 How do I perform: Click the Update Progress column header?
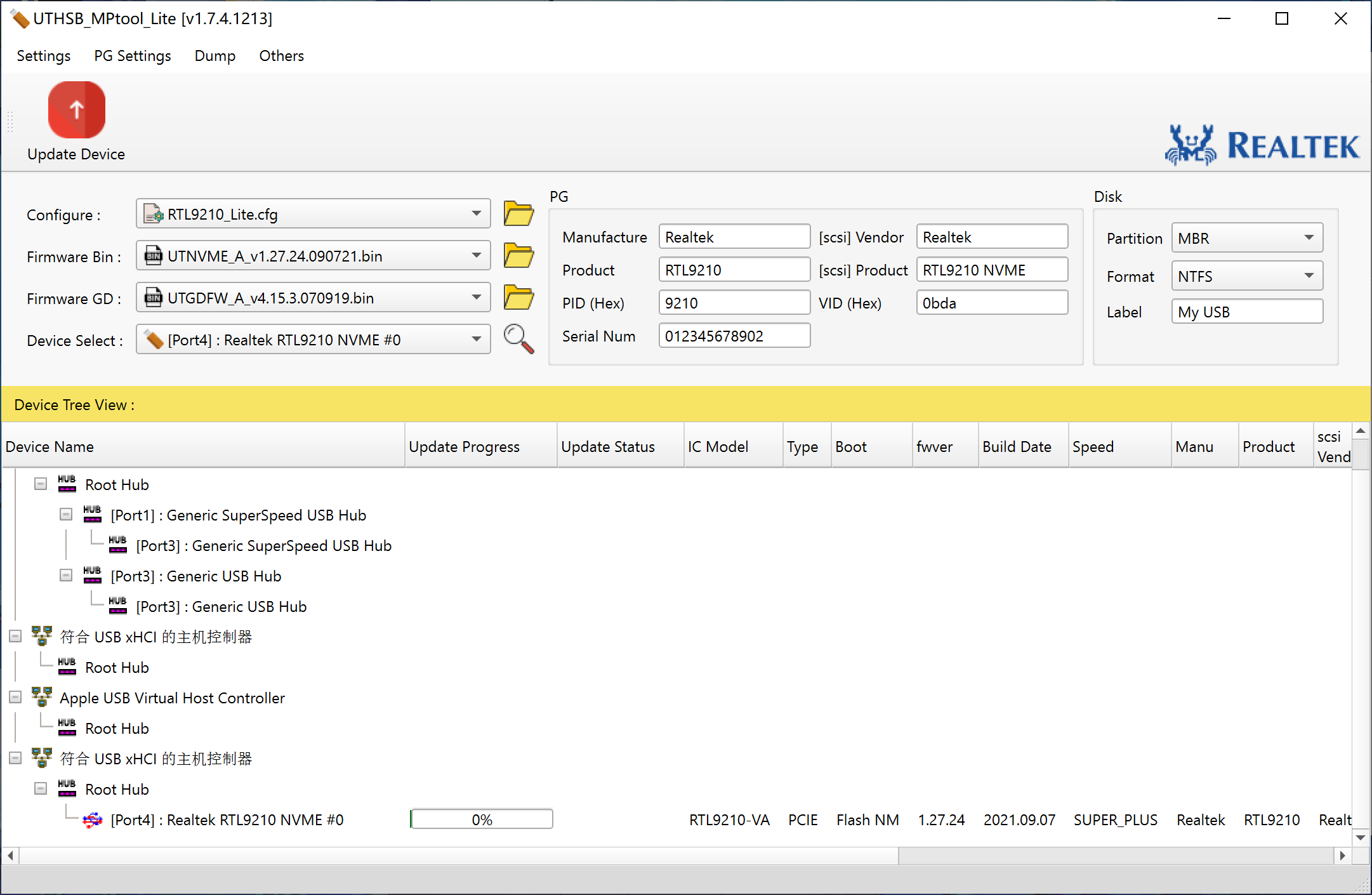[x=481, y=446]
